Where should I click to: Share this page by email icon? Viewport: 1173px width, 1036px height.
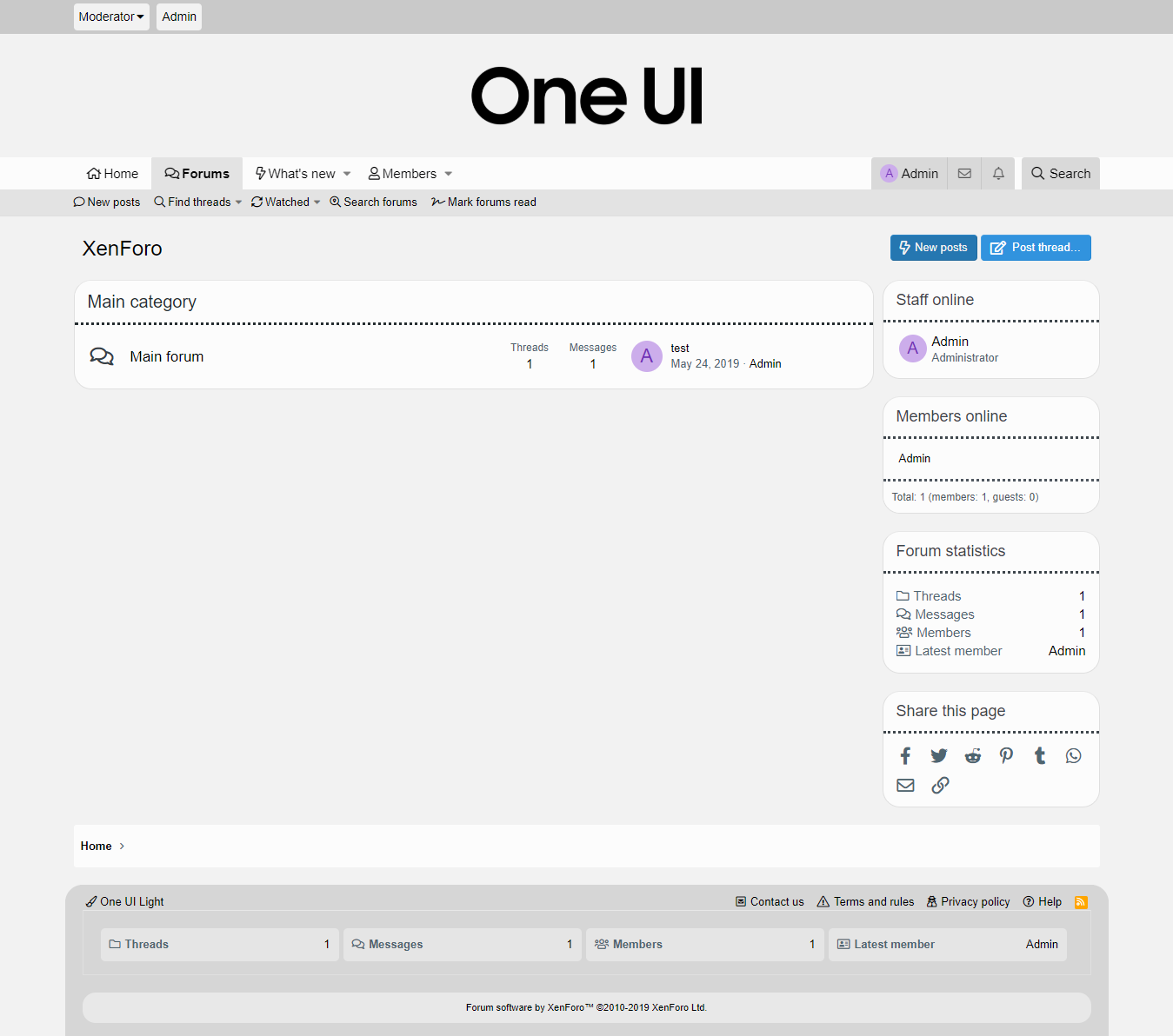[905, 786]
